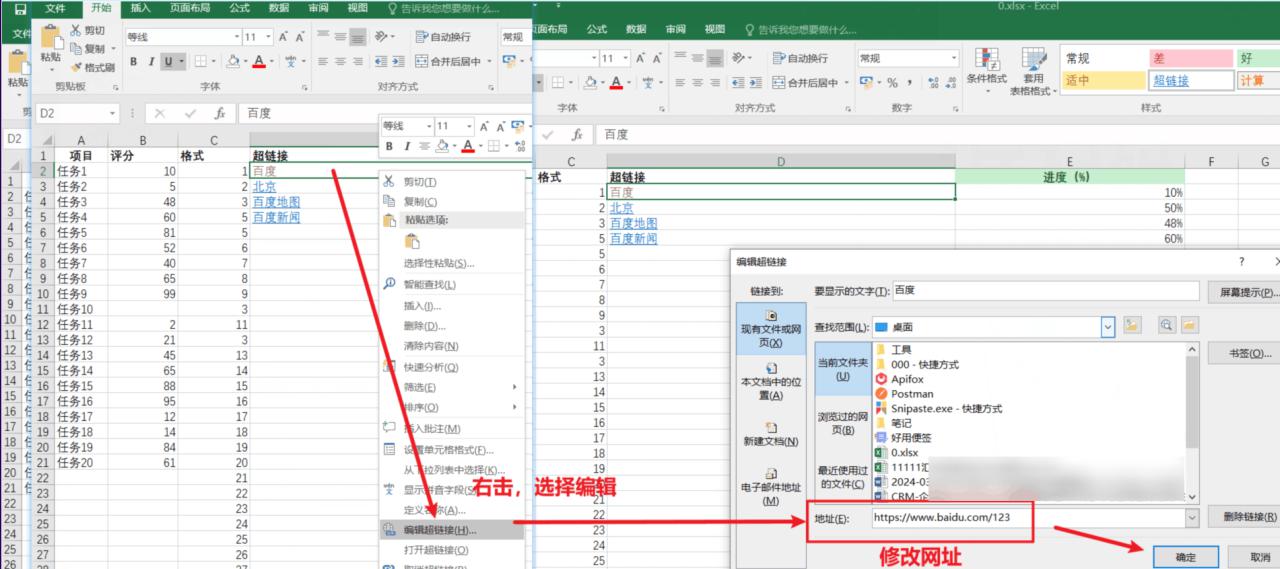The height and width of the screenshot is (569, 1280).
Task: Click the Save icon in the left Excel window
Action: pos(18,8)
